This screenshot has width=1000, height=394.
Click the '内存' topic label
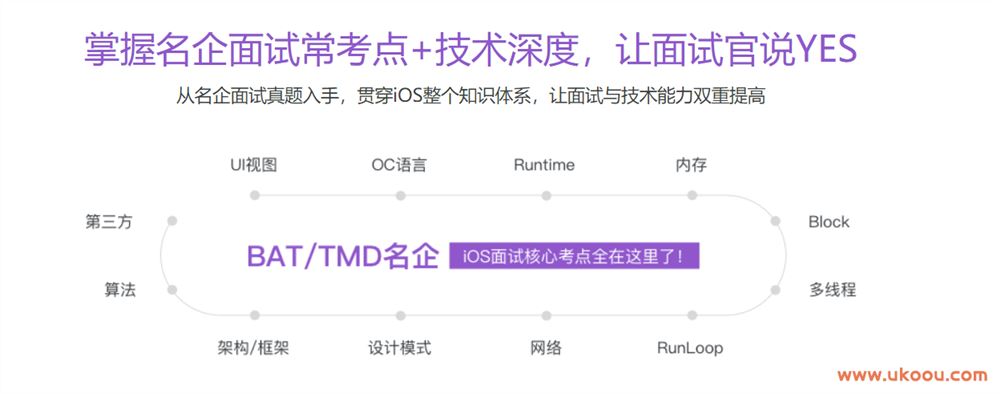691,165
